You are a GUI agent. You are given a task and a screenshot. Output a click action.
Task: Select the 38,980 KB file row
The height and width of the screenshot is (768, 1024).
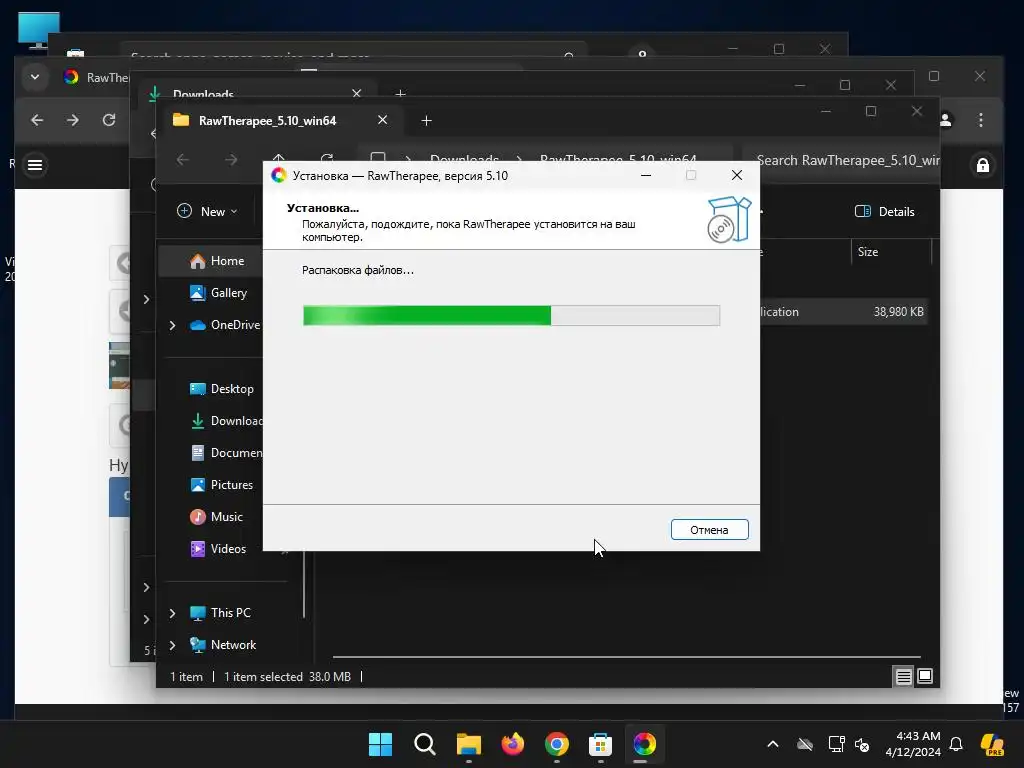[x=844, y=312]
